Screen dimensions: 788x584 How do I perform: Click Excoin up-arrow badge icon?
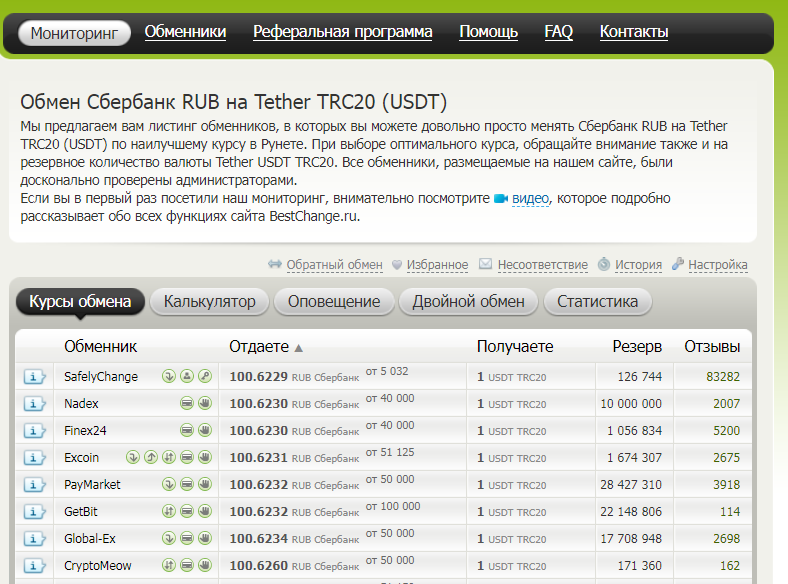click(151, 457)
